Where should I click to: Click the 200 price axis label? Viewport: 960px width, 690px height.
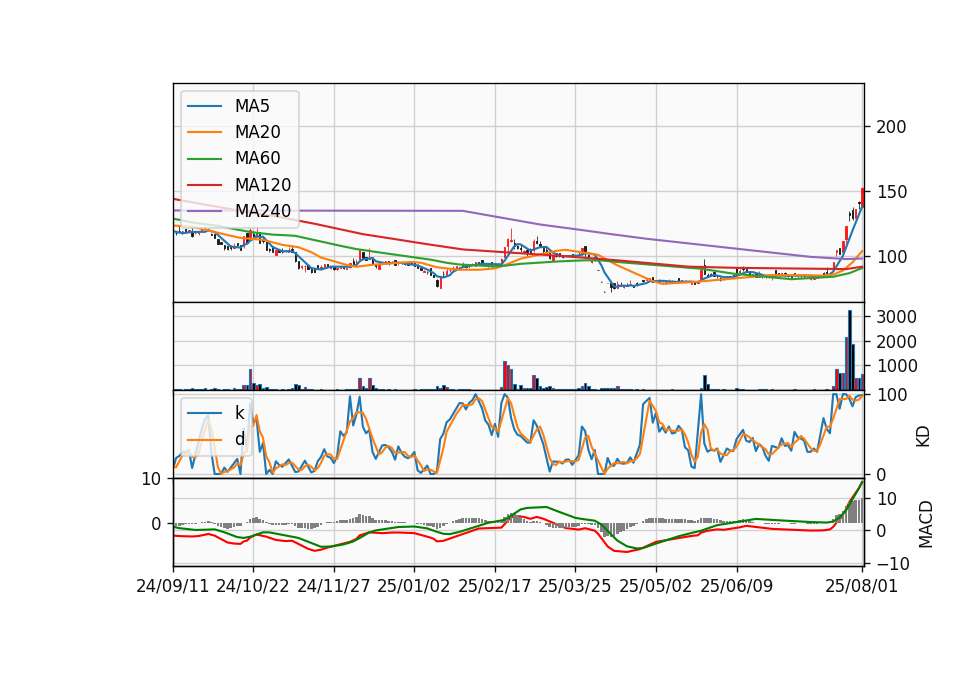coord(891,127)
